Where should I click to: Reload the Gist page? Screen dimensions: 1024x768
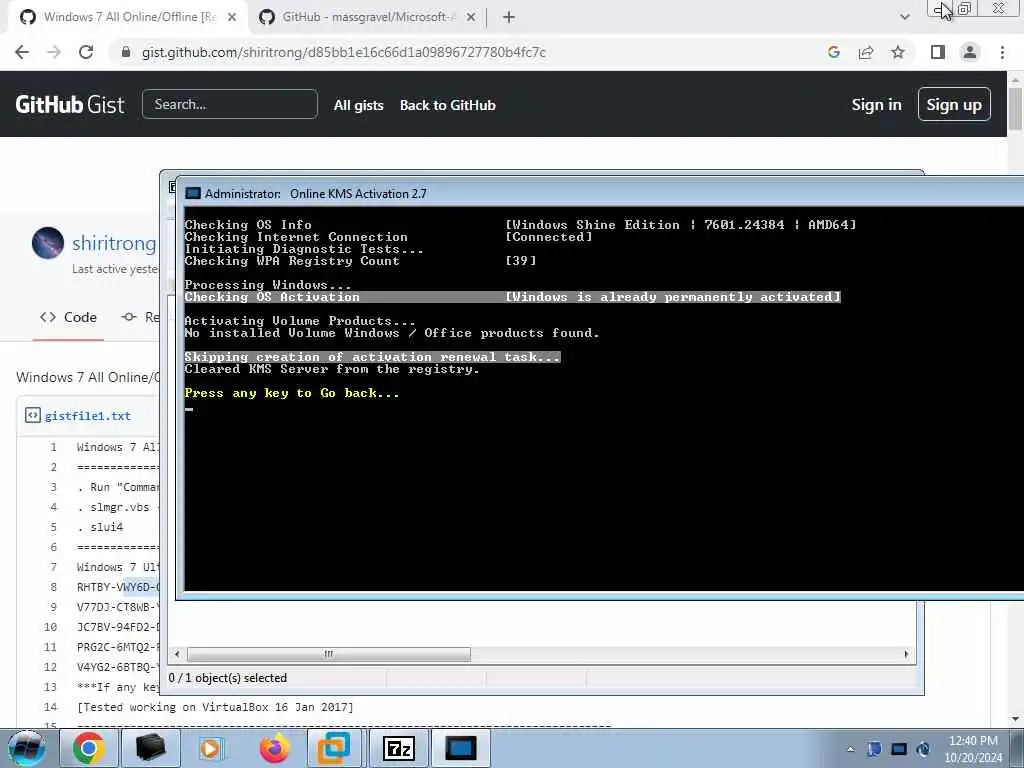pos(86,52)
